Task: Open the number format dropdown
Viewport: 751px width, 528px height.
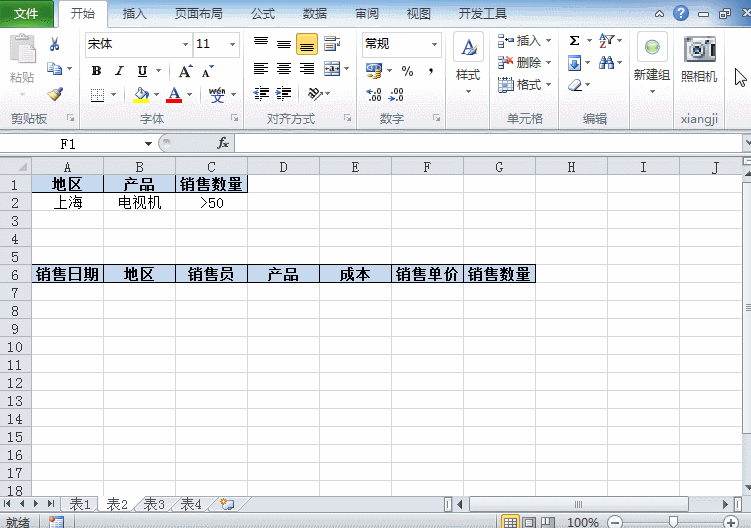Action: point(434,45)
